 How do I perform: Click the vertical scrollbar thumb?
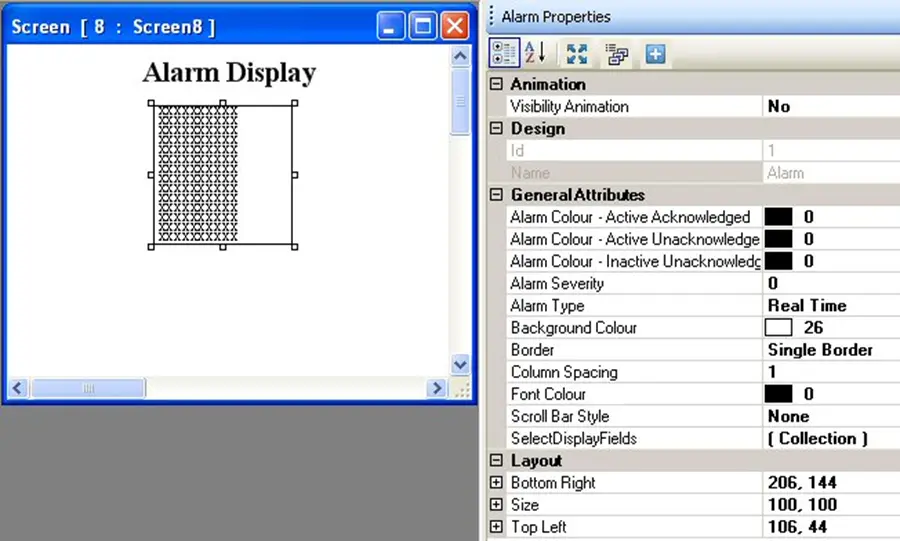coord(460,102)
